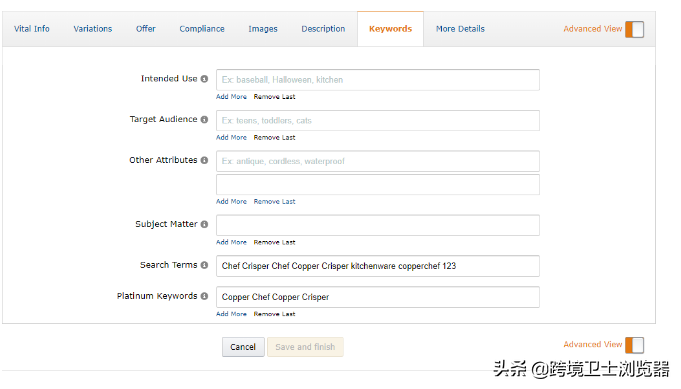Open the Offer tab
The image size is (681, 389).
[x=145, y=29]
